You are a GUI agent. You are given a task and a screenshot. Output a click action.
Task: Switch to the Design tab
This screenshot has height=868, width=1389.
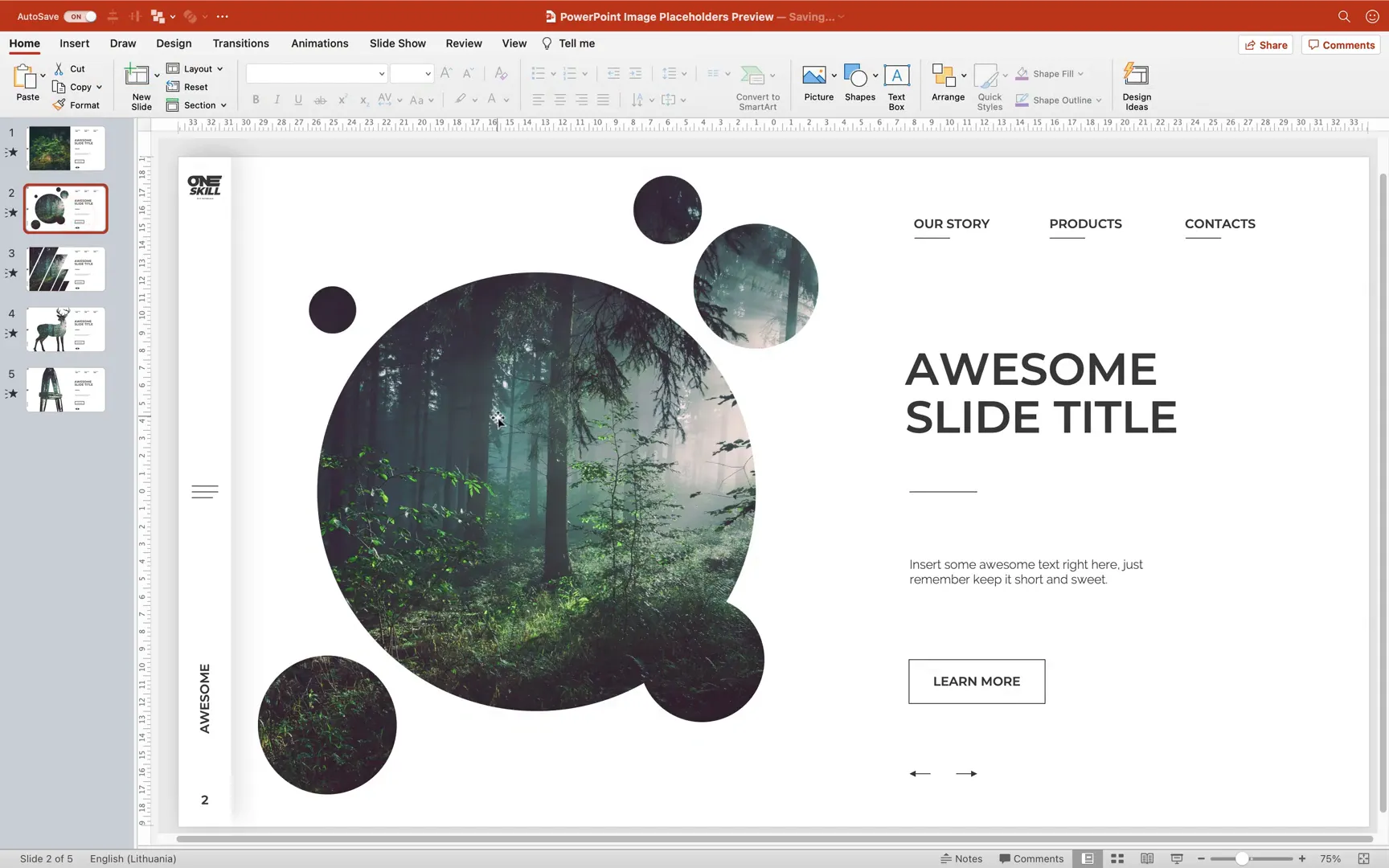coord(174,43)
